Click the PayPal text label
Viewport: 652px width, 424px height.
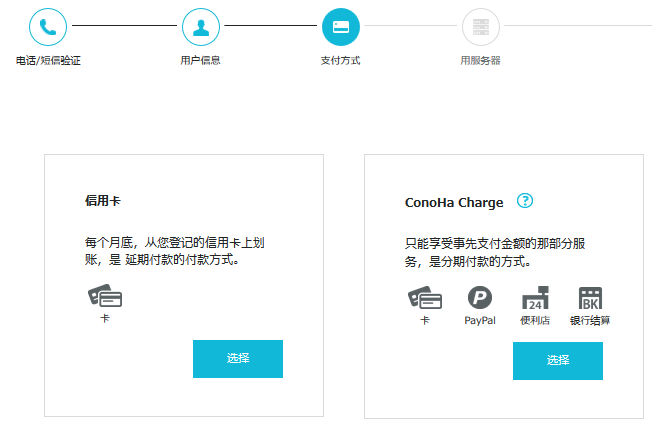pyautogui.click(x=480, y=321)
